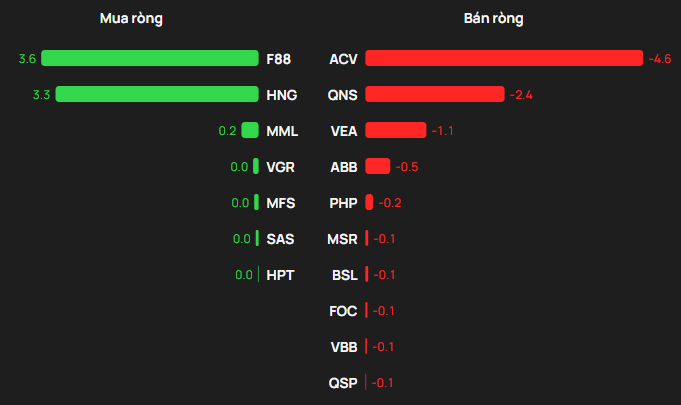Select the red VEA bar

(396, 130)
